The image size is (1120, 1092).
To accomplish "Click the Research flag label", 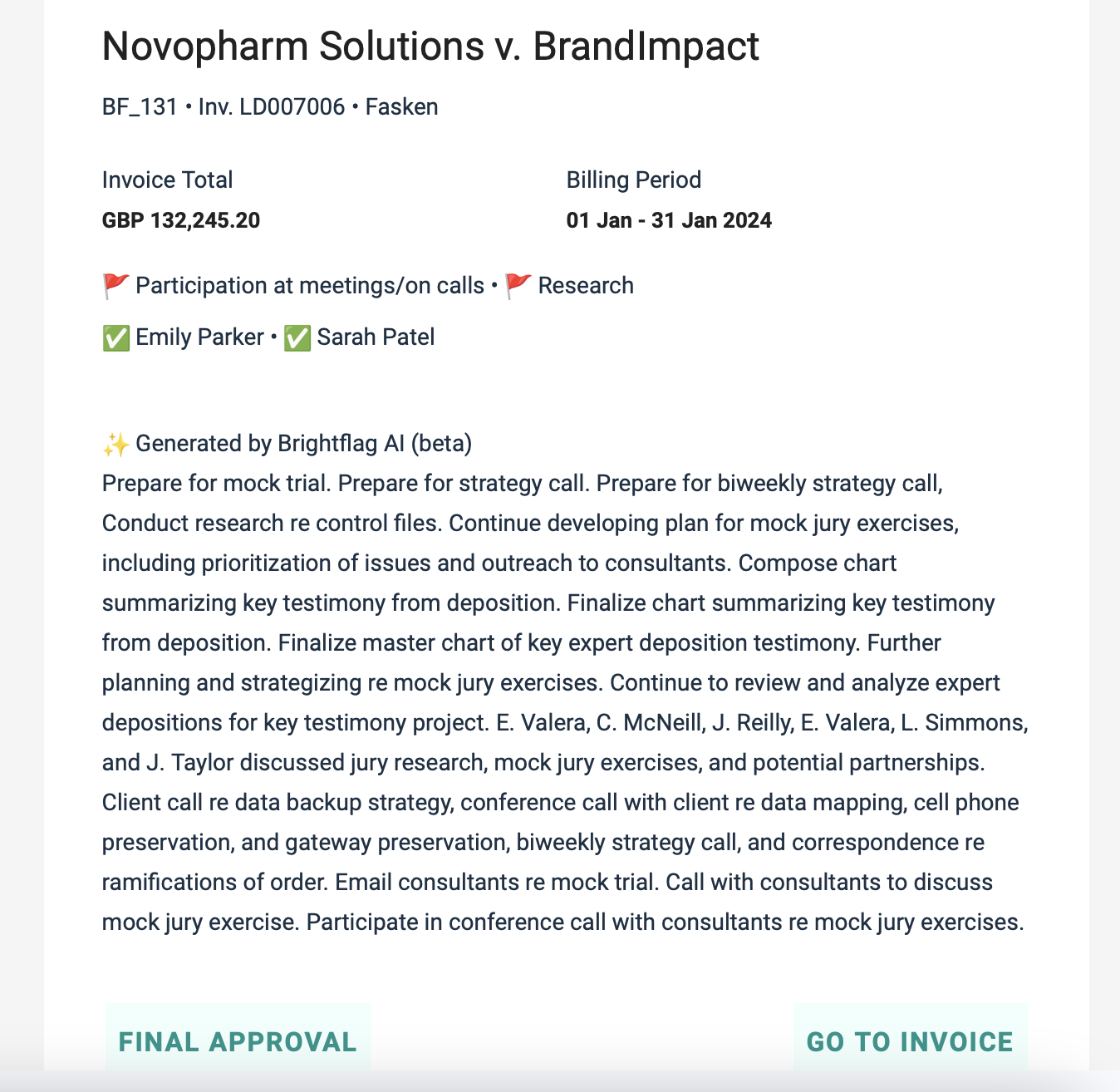I will [x=586, y=286].
